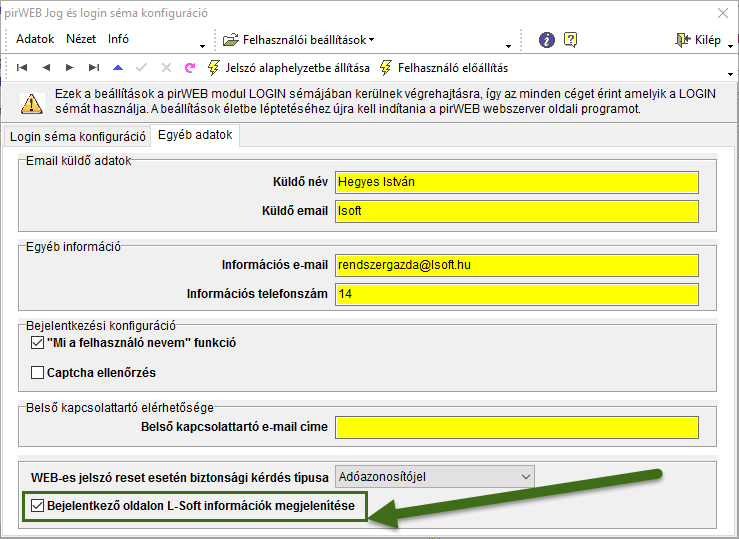Click the Kilép exit button
This screenshot has width=739, height=539.
pos(698,40)
